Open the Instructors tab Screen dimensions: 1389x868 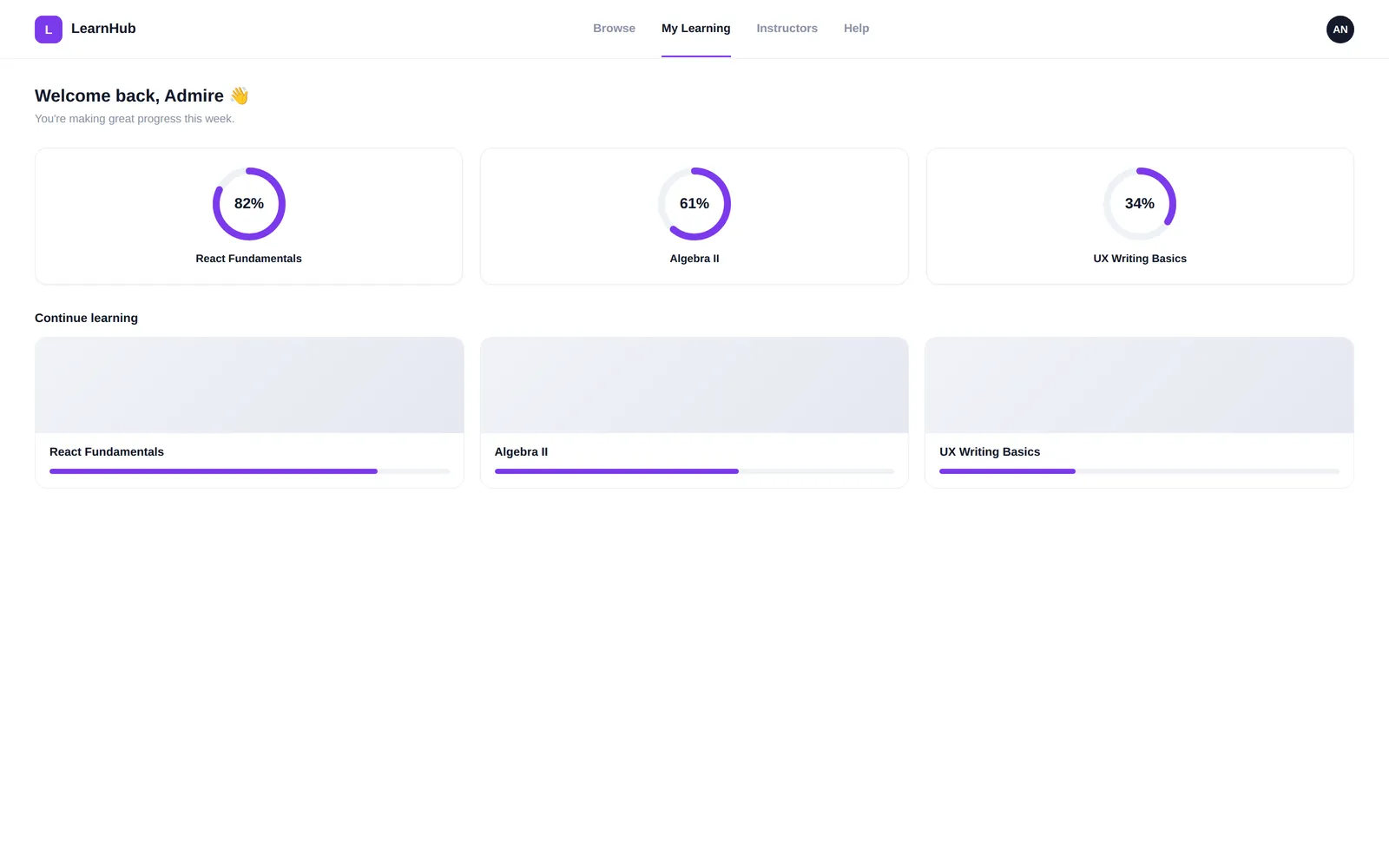click(x=787, y=29)
